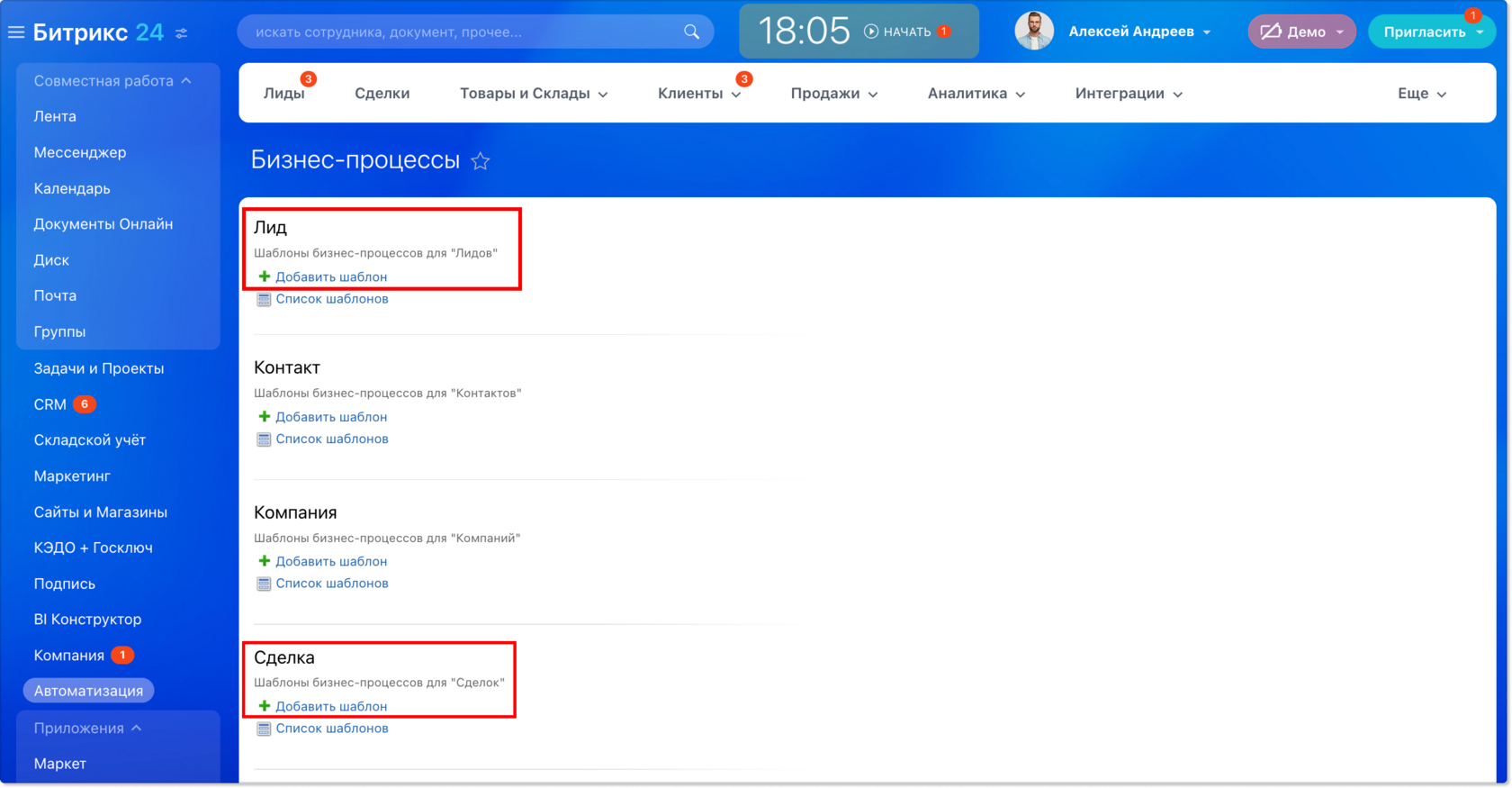Screen dimensions: 1512x788
Task: Click the search magnifier icon
Action: point(691,32)
